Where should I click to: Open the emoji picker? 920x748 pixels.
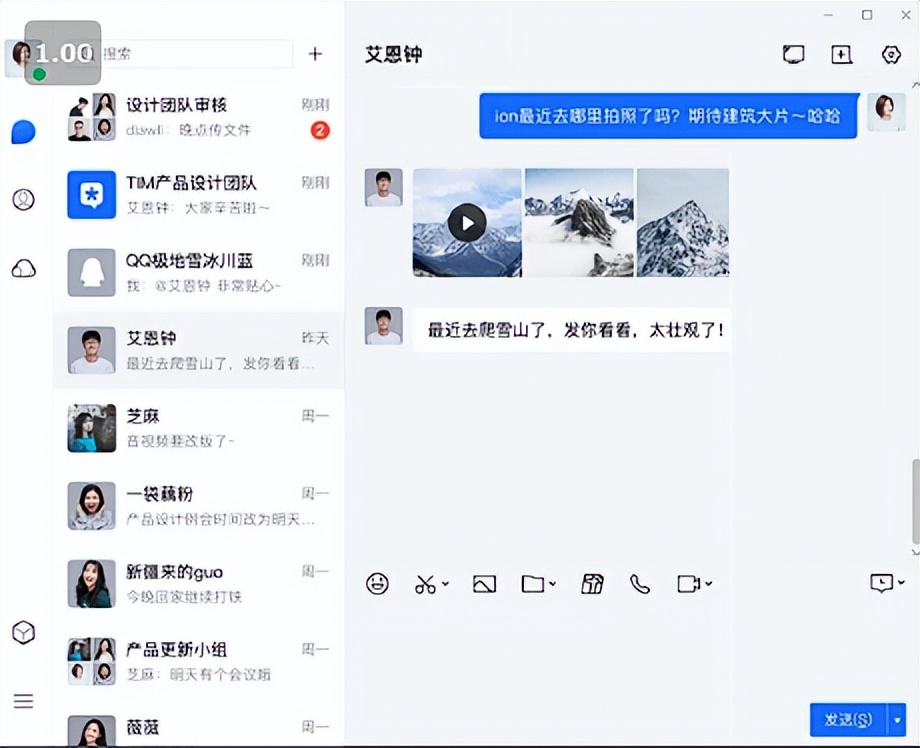pos(377,583)
